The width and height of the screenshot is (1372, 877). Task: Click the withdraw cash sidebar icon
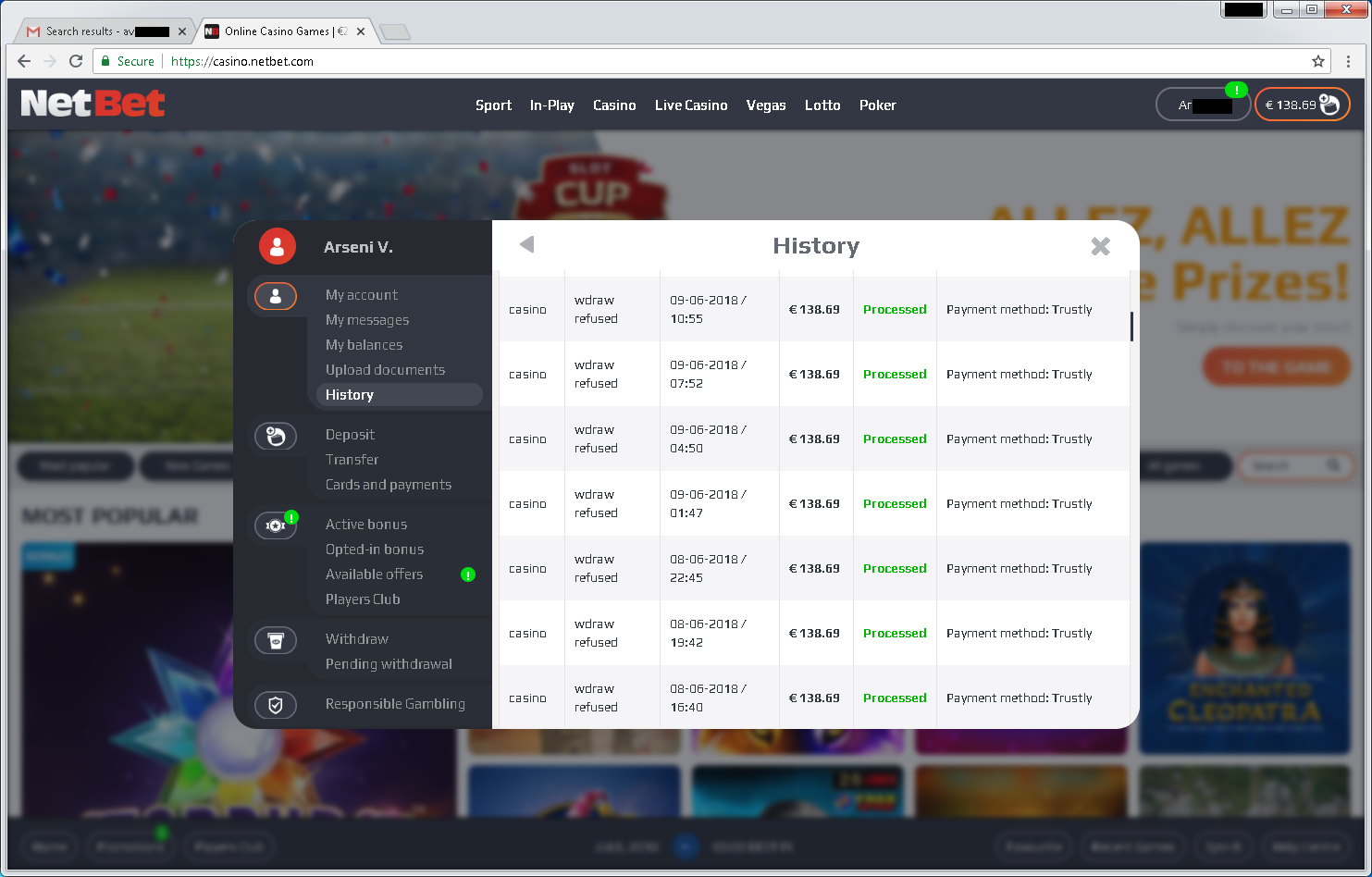pyautogui.click(x=276, y=640)
